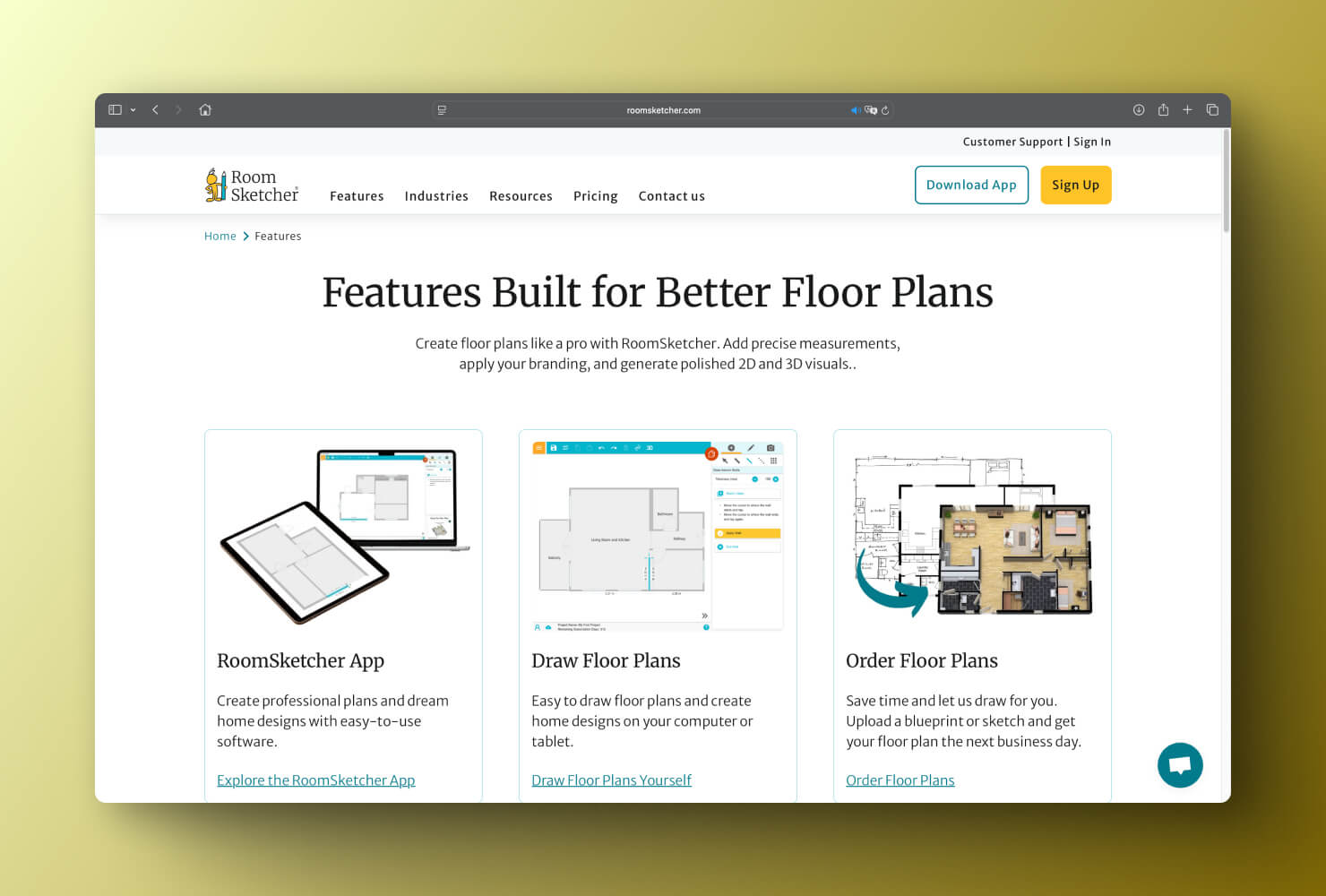Click the RoomSketcher logo
This screenshot has width=1326, height=896.
tap(252, 185)
